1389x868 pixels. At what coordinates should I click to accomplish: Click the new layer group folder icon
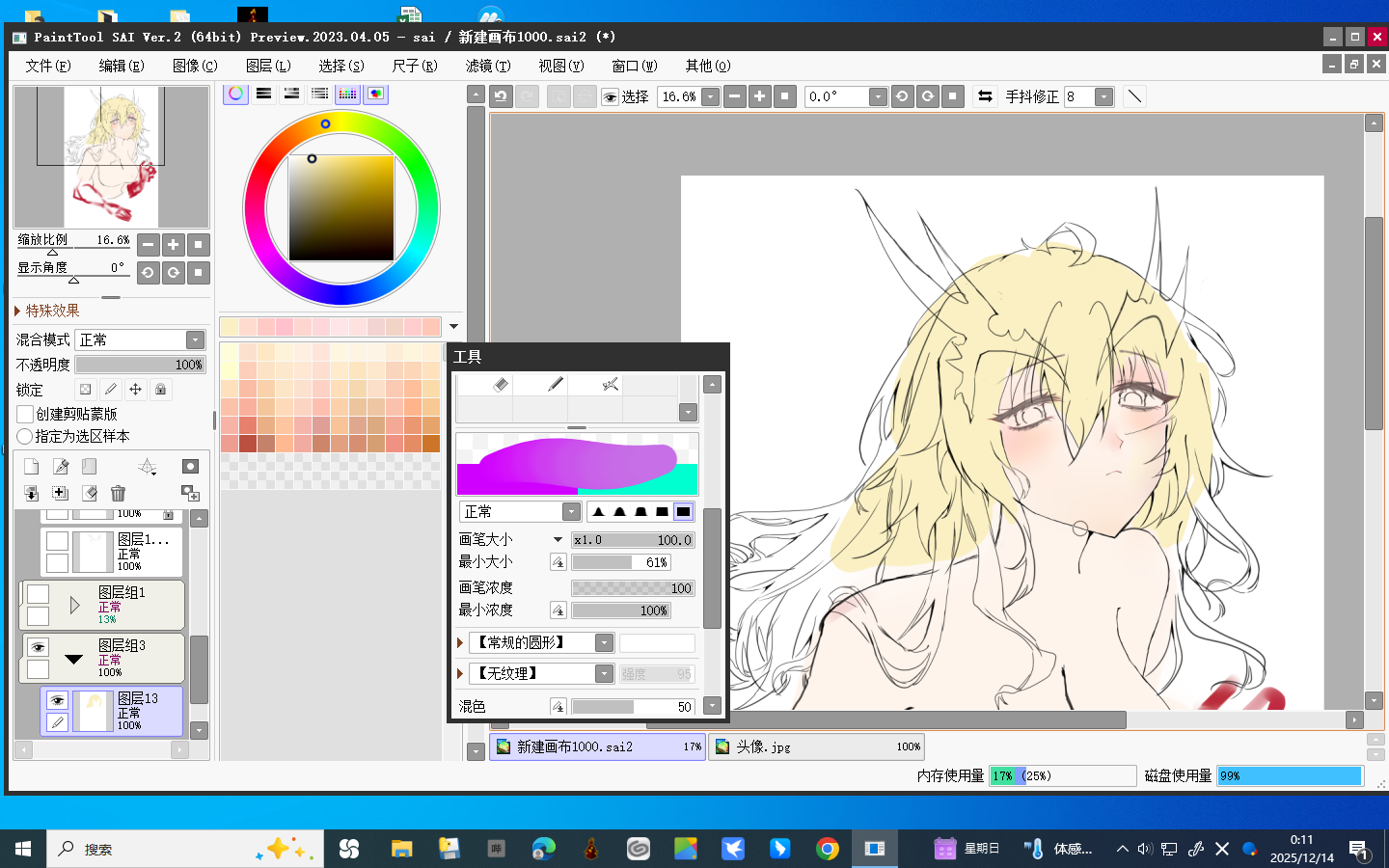(x=89, y=467)
